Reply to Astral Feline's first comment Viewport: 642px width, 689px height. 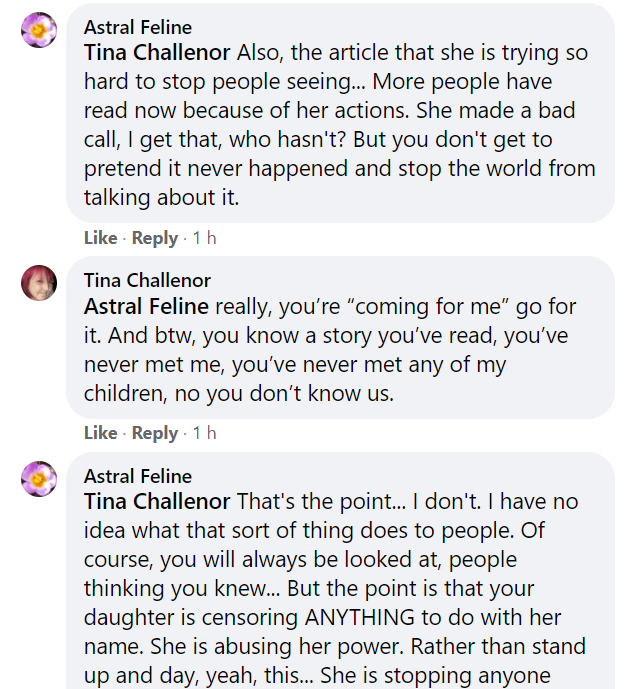tap(155, 238)
